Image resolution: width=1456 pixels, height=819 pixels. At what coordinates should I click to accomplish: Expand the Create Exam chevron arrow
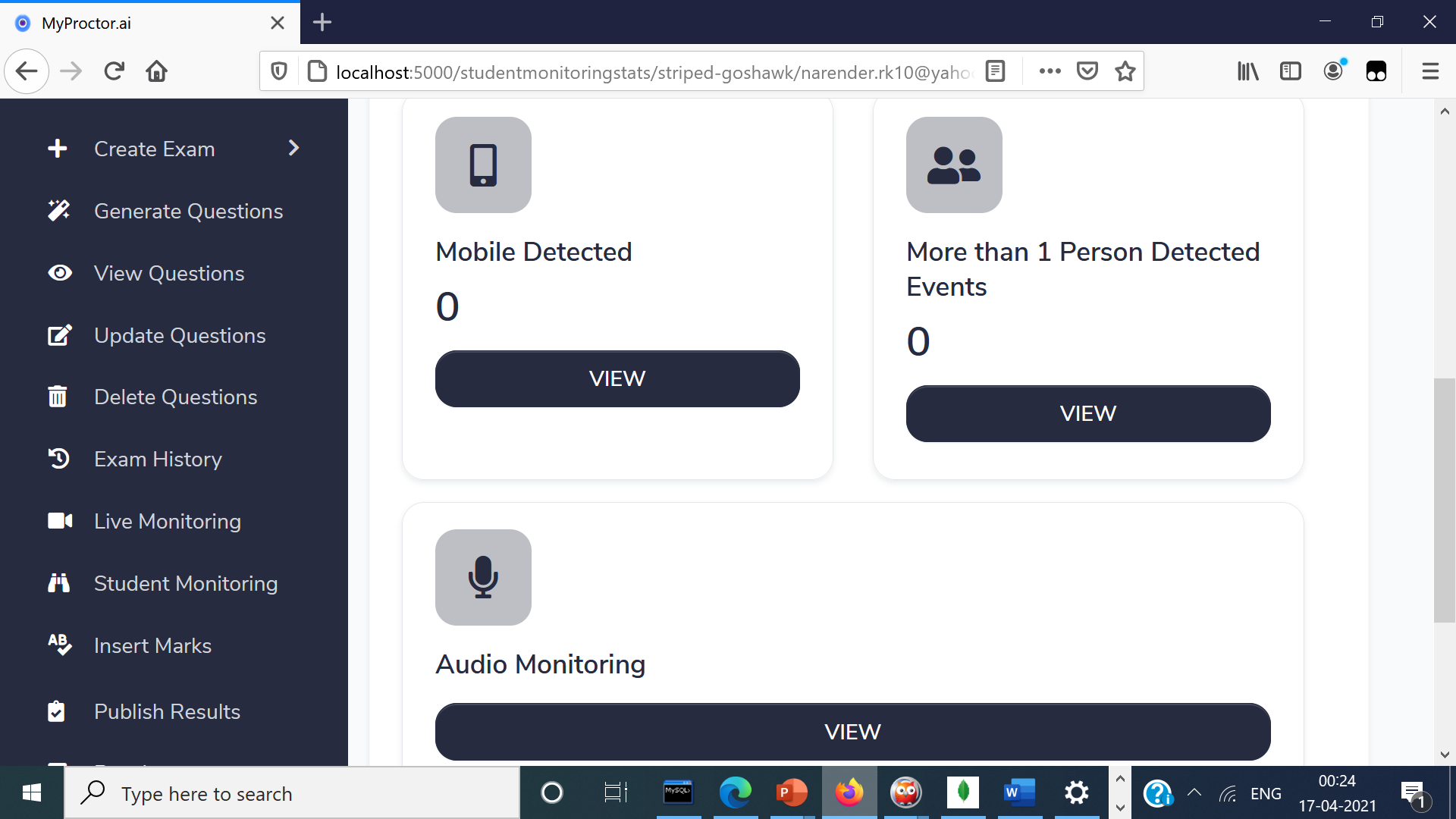coord(293,148)
